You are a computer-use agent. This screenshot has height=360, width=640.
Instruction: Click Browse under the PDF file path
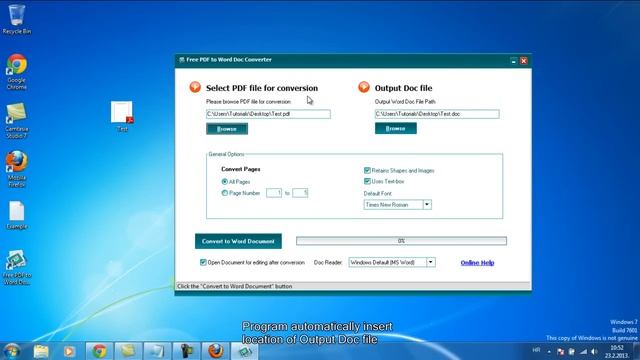pos(227,129)
